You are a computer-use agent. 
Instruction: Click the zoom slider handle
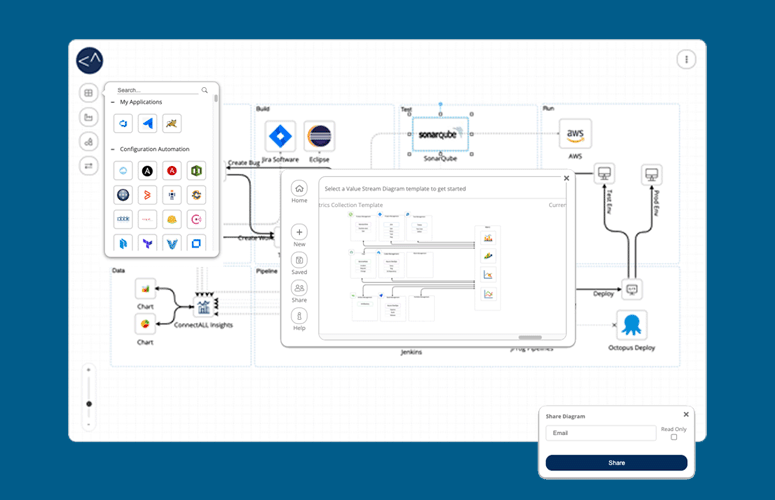coord(89,404)
